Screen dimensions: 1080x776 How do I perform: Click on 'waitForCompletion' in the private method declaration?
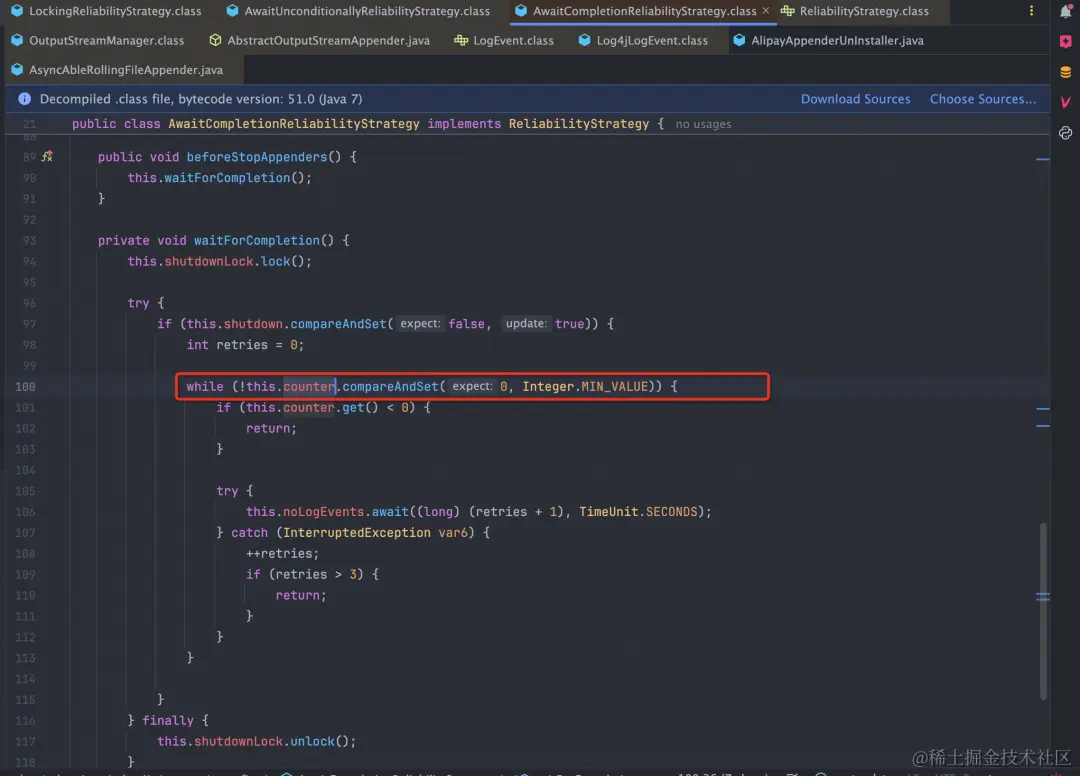point(256,240)
